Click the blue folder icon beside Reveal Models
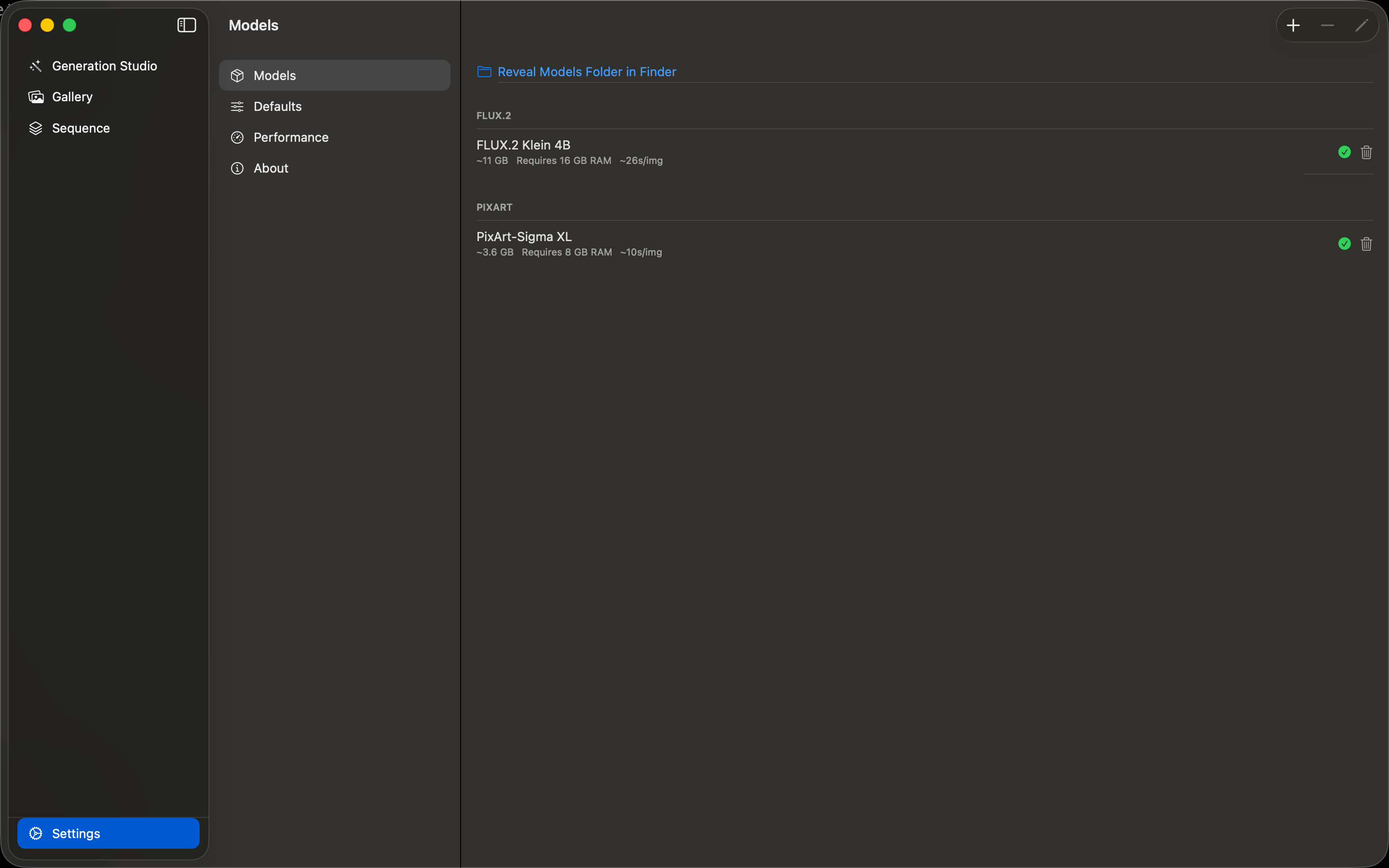 pos(484,72)
